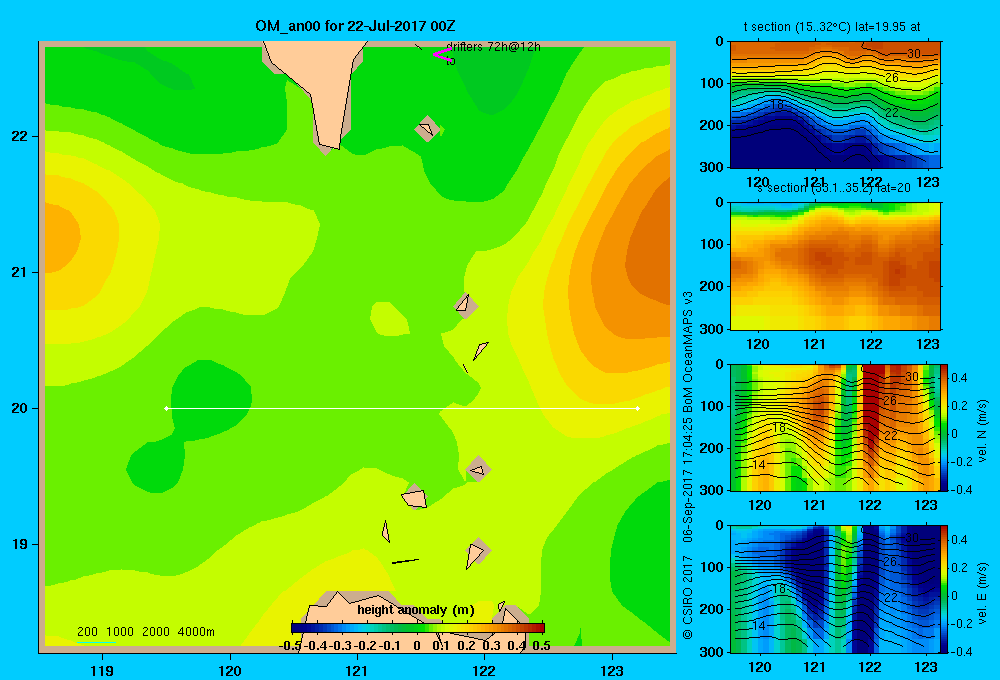Image resolution: width=1000 pixels, height=680 pixels.
Task: Click the vel. N (m/s) axis label
Action: tap(982, 431)
